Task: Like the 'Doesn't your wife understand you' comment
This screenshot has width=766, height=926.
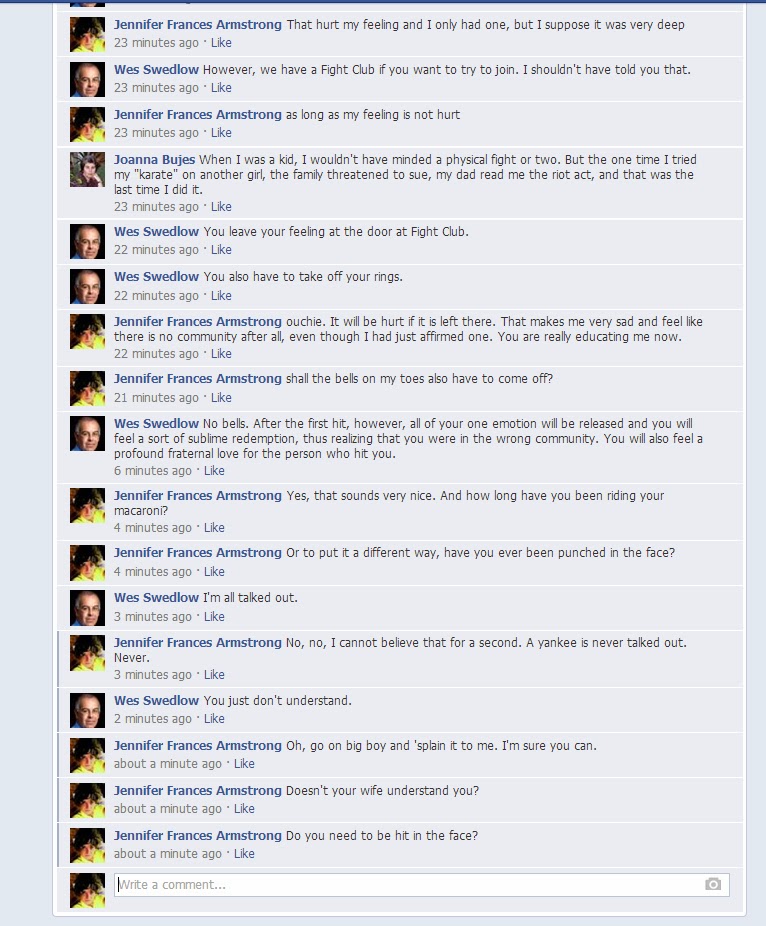Action: pos(244,808)
